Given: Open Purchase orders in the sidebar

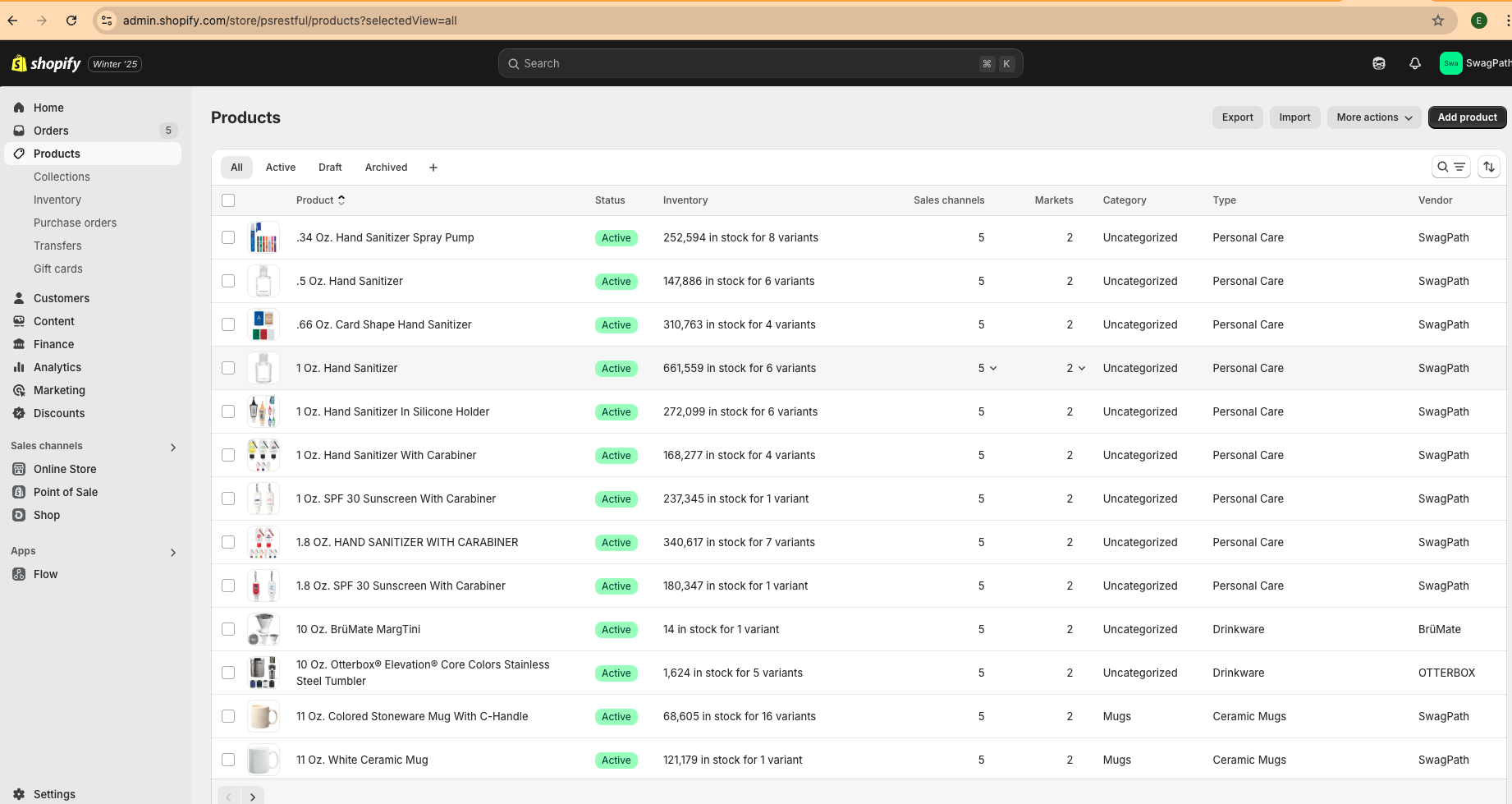Looking at the screenshot, I should (76, 223).
